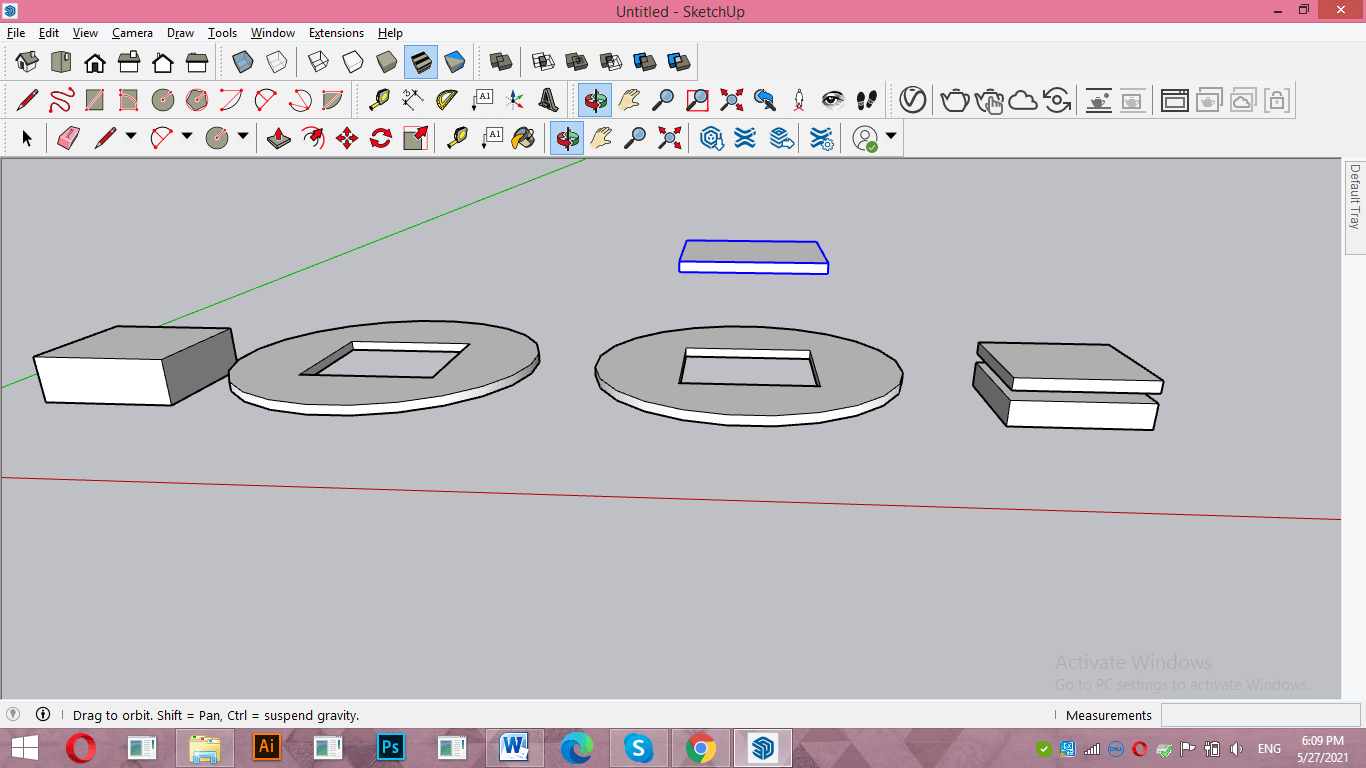Open Photoshop from the taskbar
This screenshot has height=768, width=1366.
[391, 747]
